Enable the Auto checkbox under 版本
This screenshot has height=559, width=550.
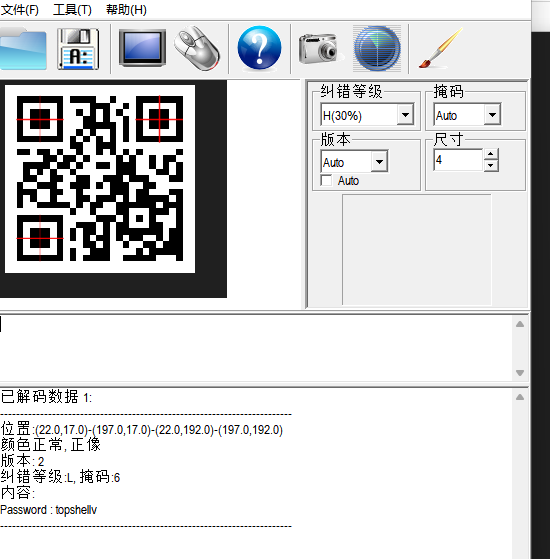326,180
